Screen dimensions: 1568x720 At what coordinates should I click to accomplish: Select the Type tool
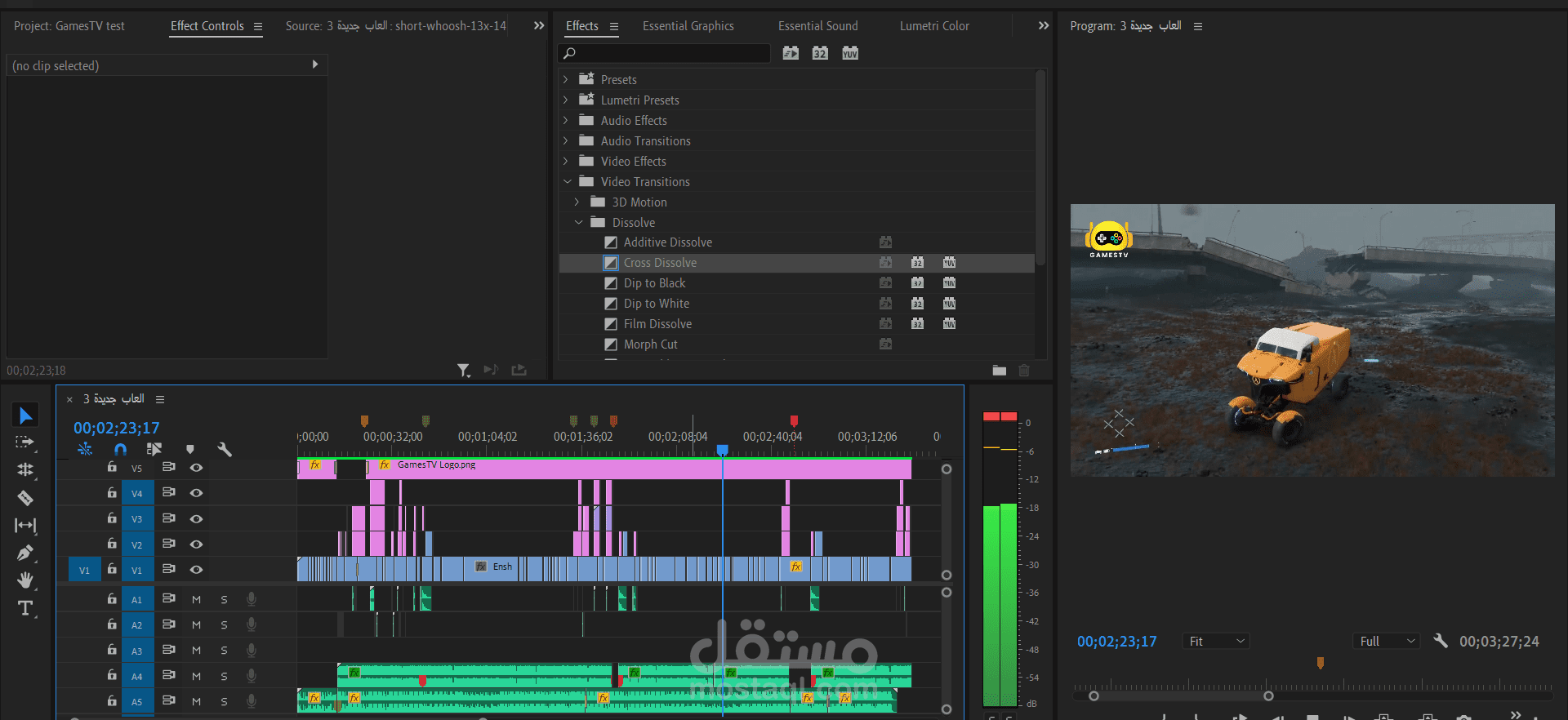pyautogui.click(x=25, y=608)
